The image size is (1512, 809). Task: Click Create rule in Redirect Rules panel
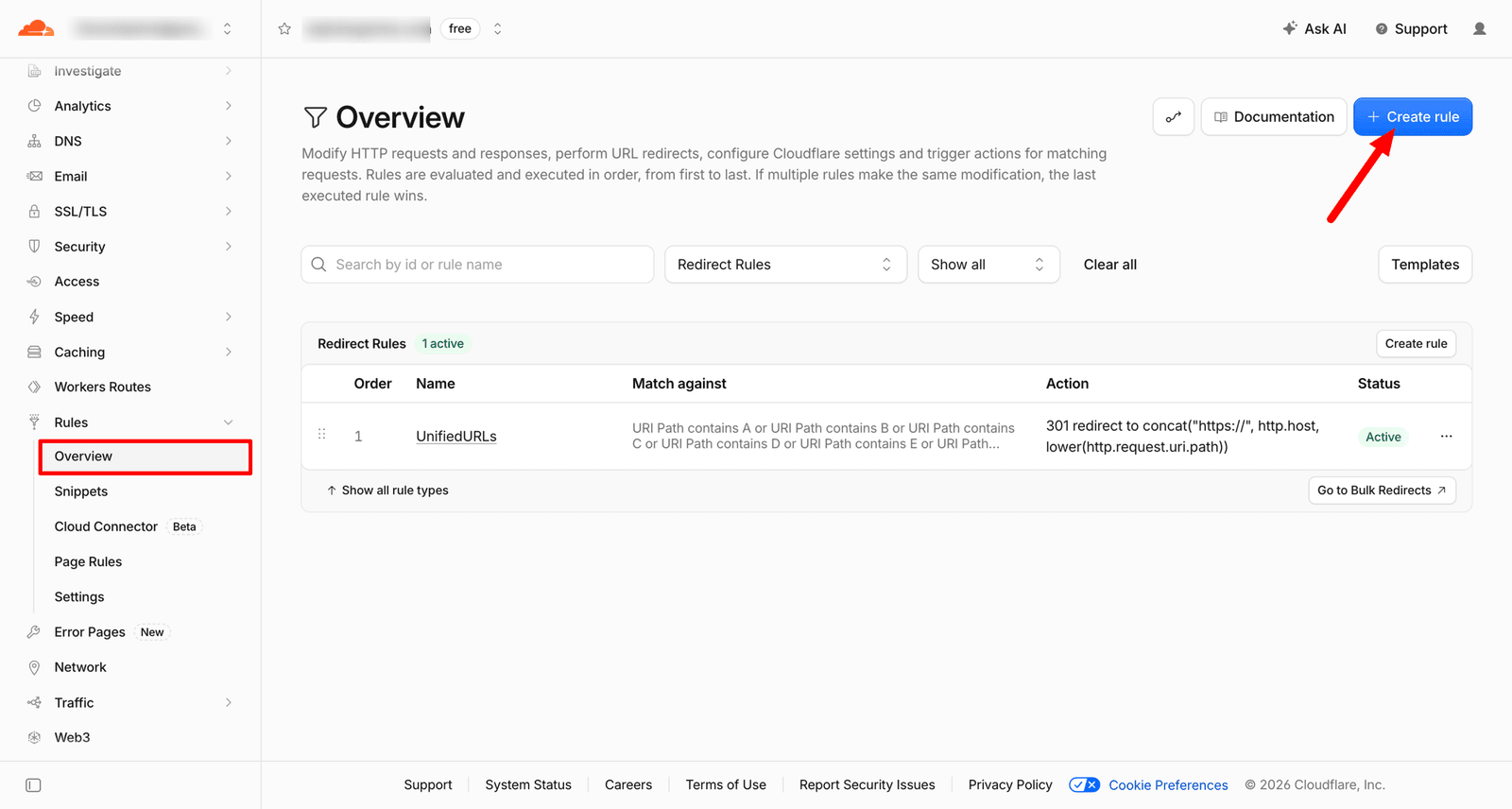[1416, 344]
